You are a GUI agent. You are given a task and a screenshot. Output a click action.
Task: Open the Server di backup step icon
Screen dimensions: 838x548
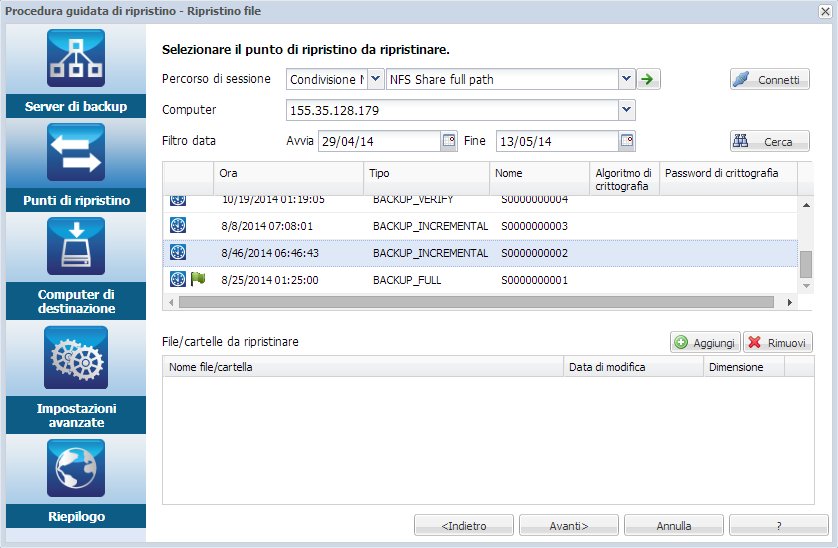(x=76, y=58)
